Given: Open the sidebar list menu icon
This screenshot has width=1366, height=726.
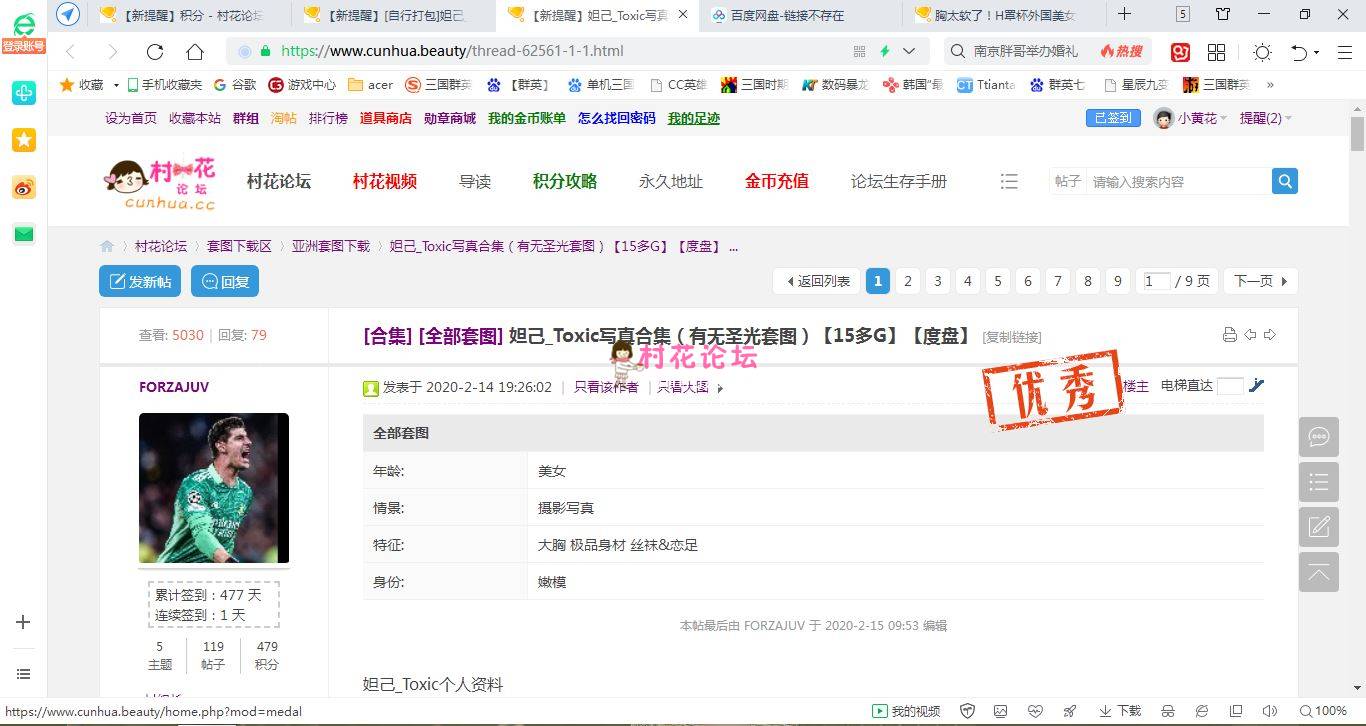Looking at the screenshot, I should pos(23,674).
